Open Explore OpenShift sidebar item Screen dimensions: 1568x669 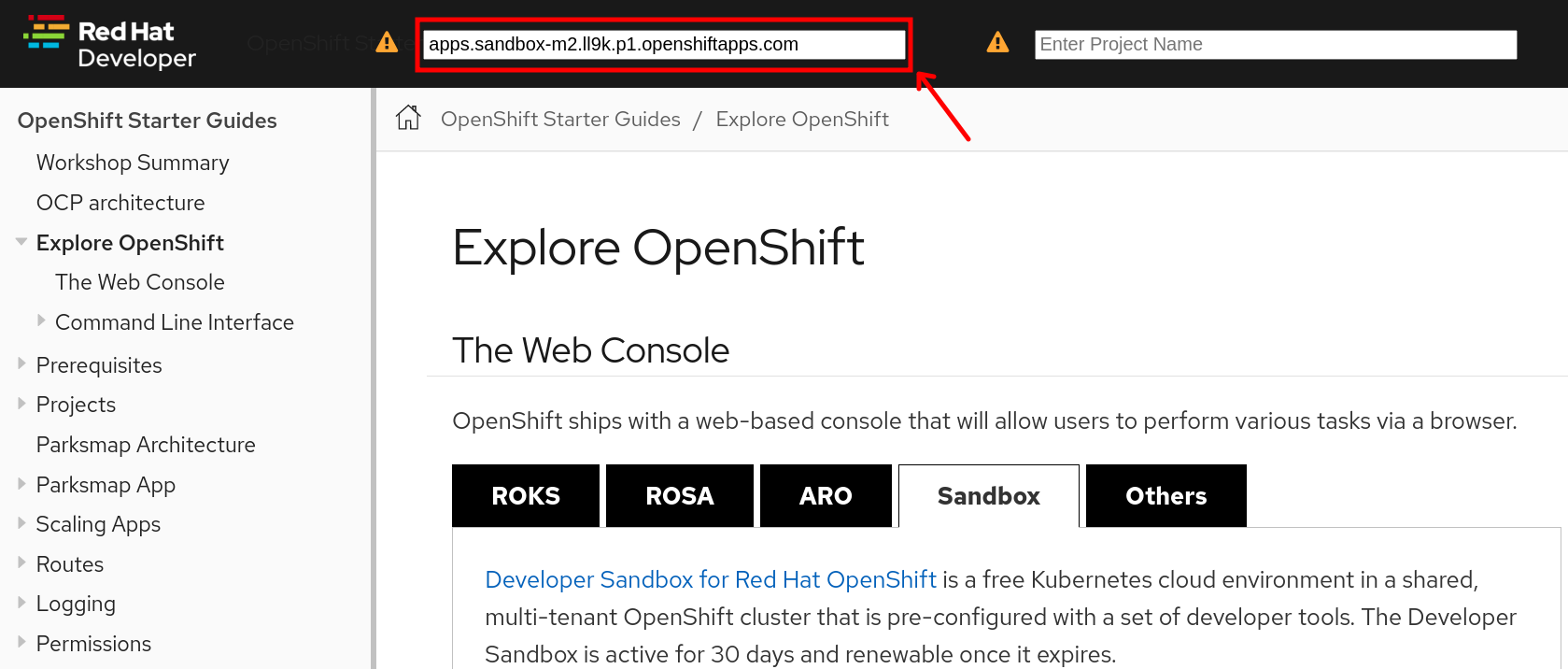130,243
